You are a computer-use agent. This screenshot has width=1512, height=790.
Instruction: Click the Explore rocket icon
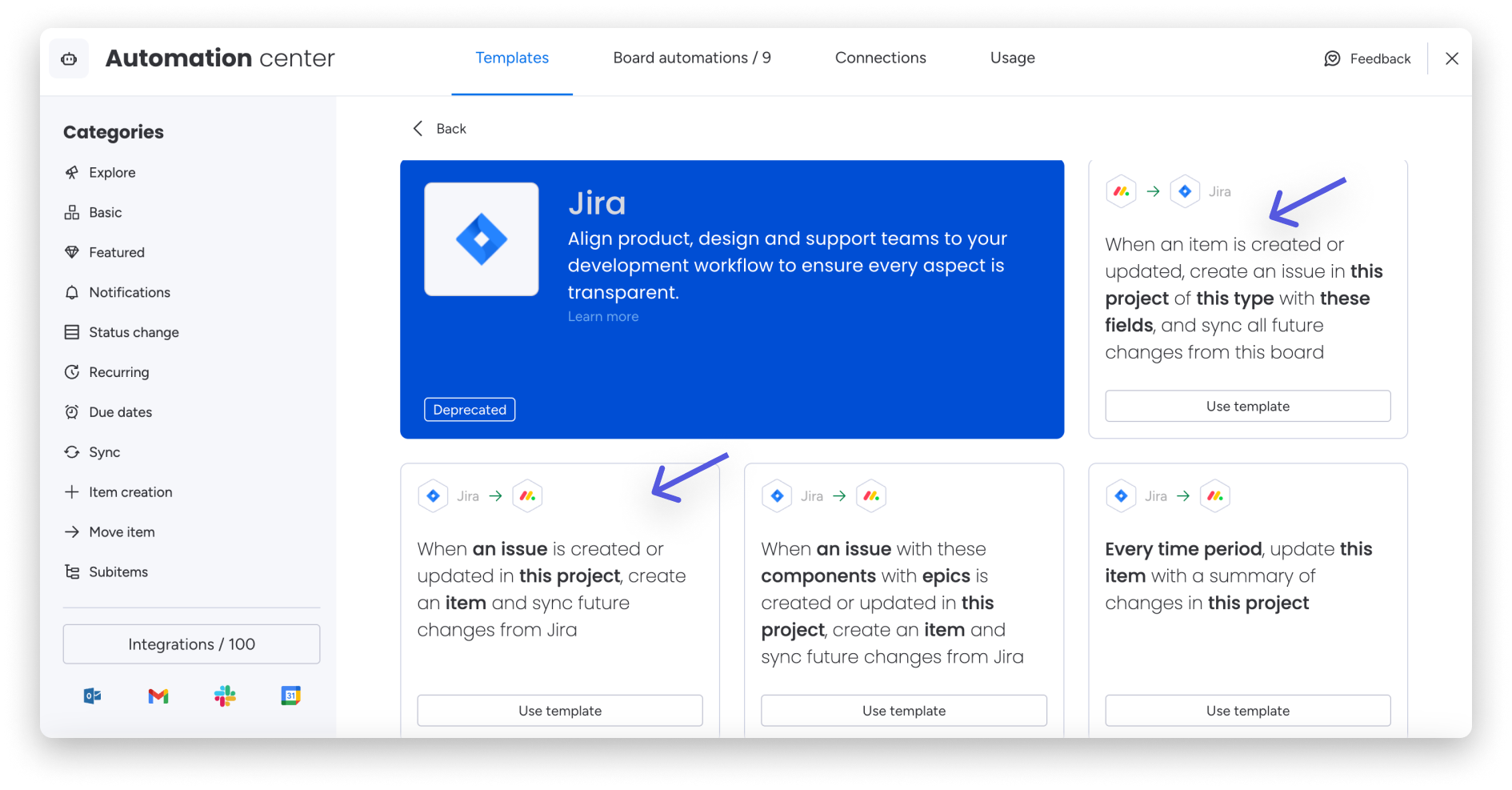pyautogui.click(x=72, y=172)
